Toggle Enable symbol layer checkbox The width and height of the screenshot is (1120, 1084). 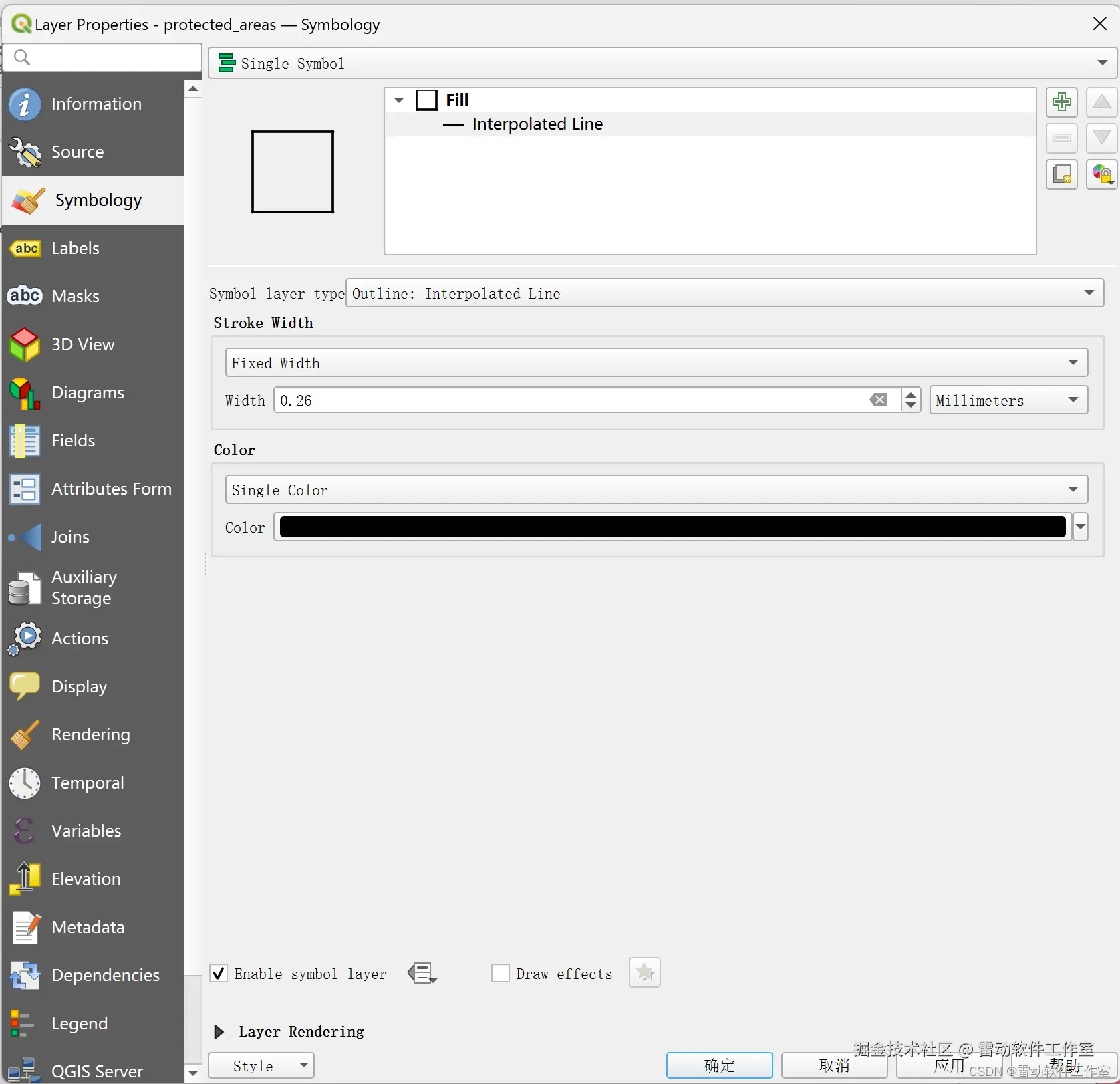pyautogui.click(x=219, y=973)
